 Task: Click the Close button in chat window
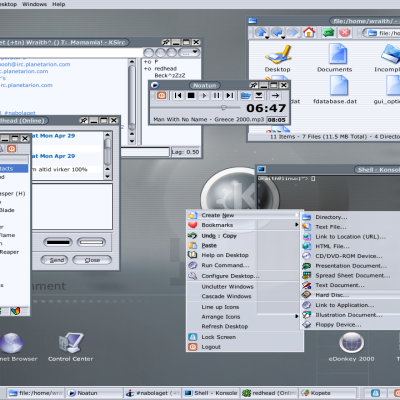pos(92,260)
